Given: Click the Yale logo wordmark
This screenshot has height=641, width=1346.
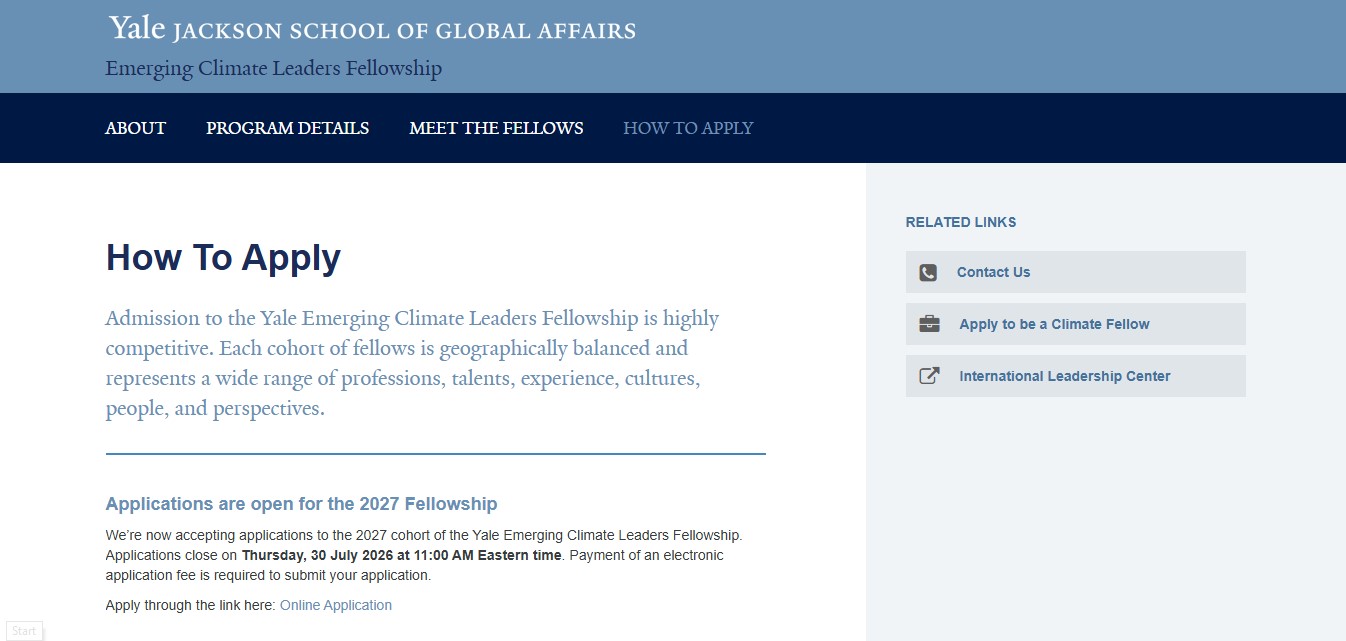Looking at the screenshot, I should (x=137, y=28).
